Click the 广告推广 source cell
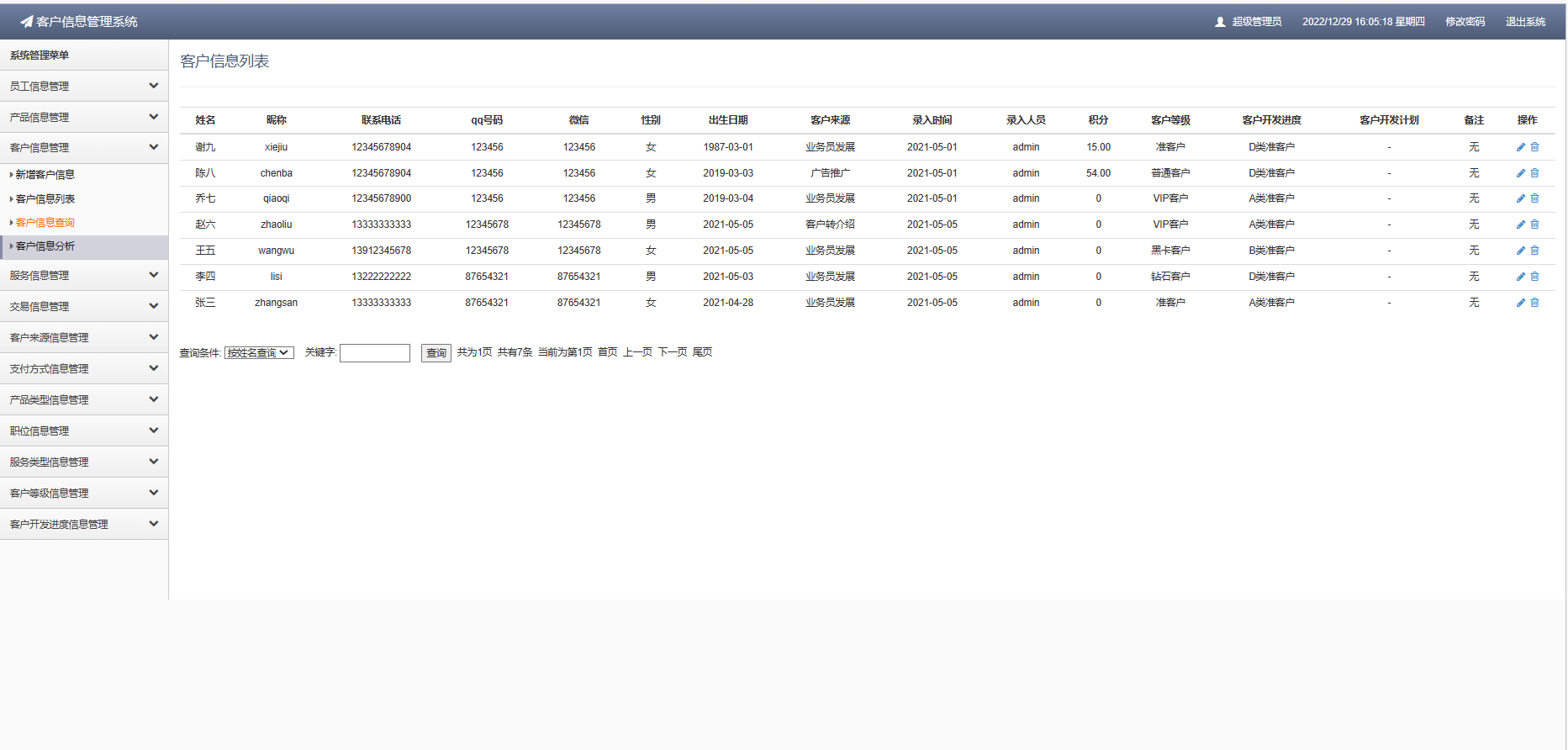The image size is (1568, 750). [830, 173]
